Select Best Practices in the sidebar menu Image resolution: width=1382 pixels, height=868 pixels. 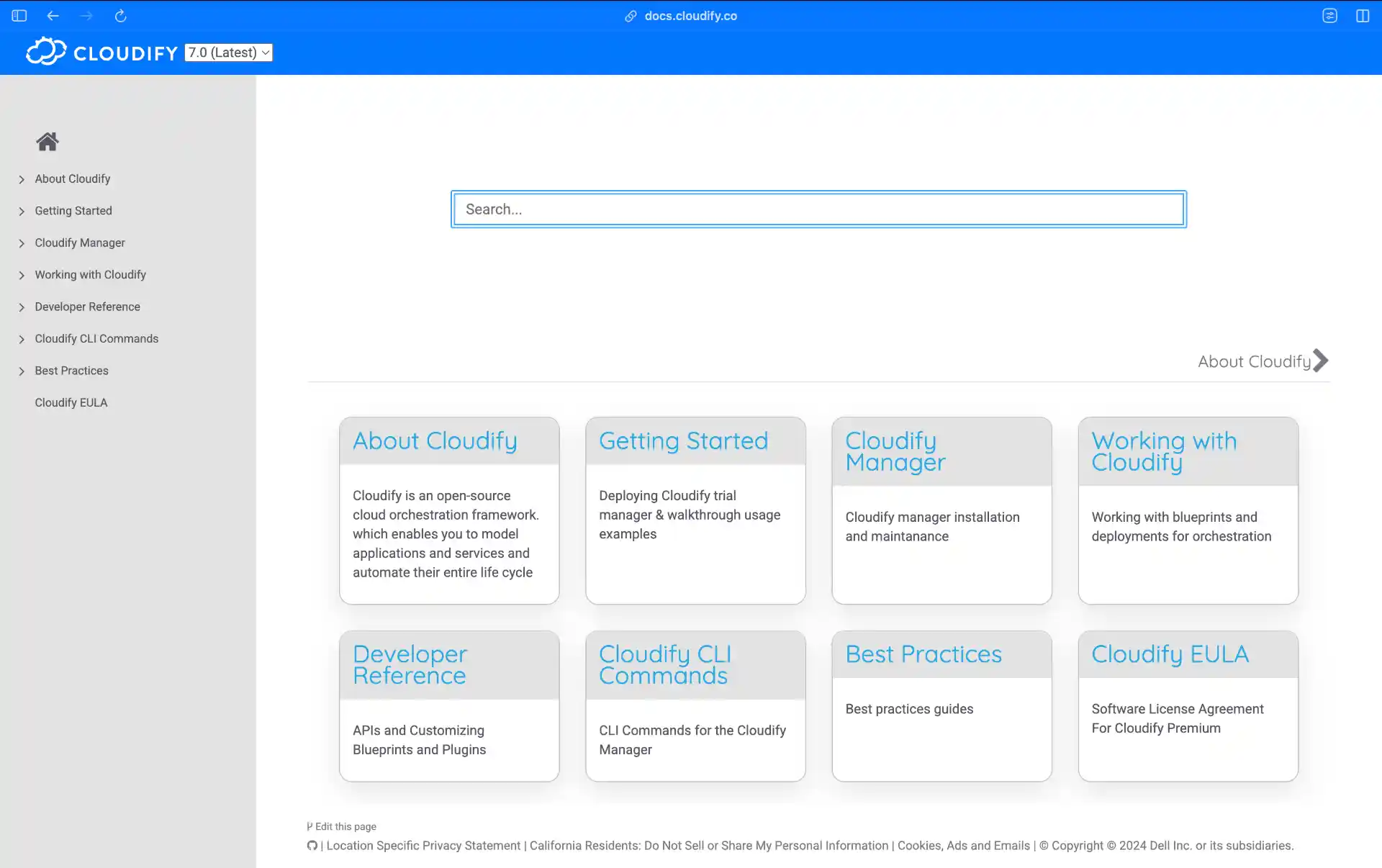point(71,371)
